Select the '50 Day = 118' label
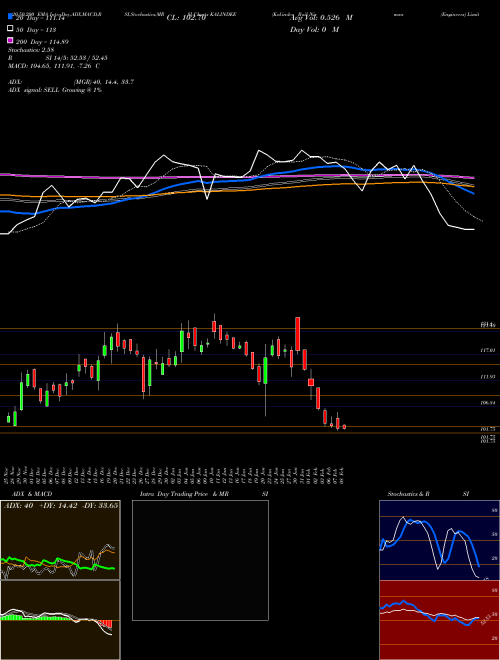Image resolution: width=500 pixels, height=660 pixels. [36, 30]
